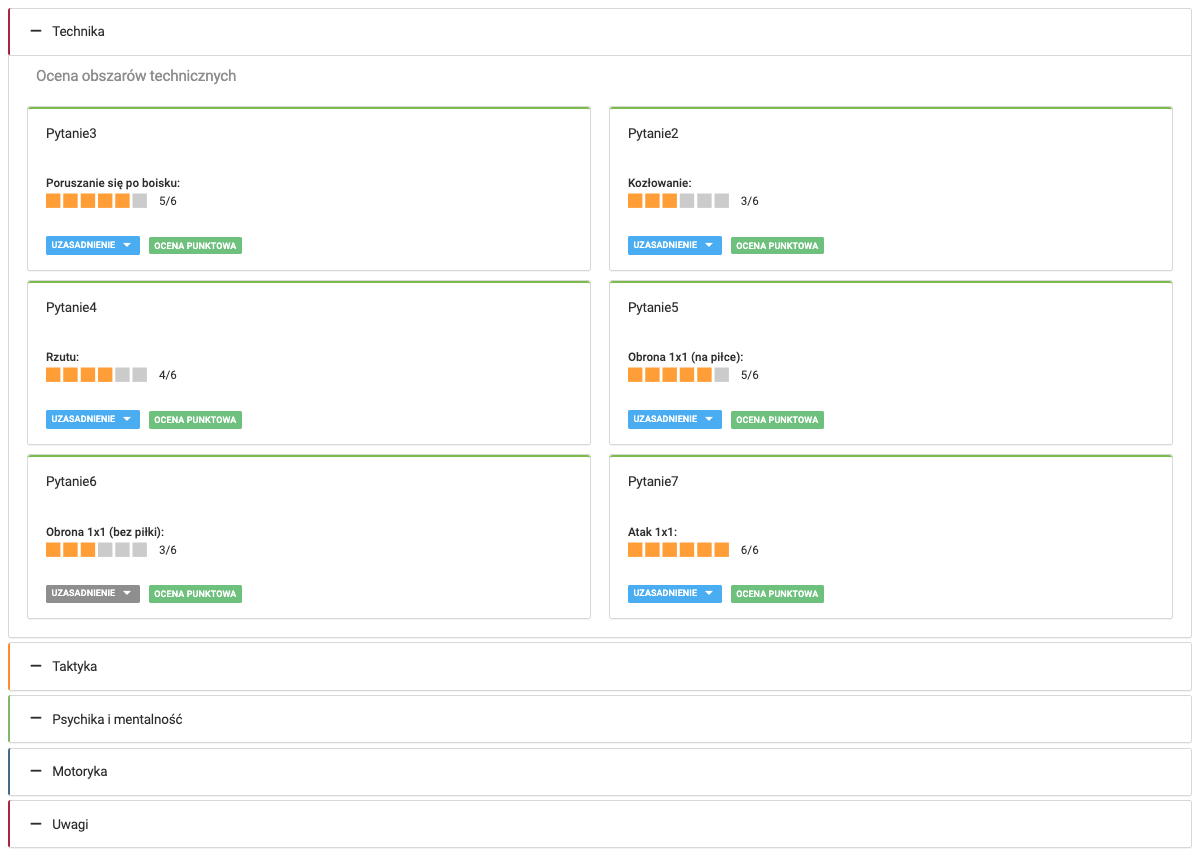Expand the Taktyka section header
The height and width of the screenshot is (863, 1200).
[75, 666]
